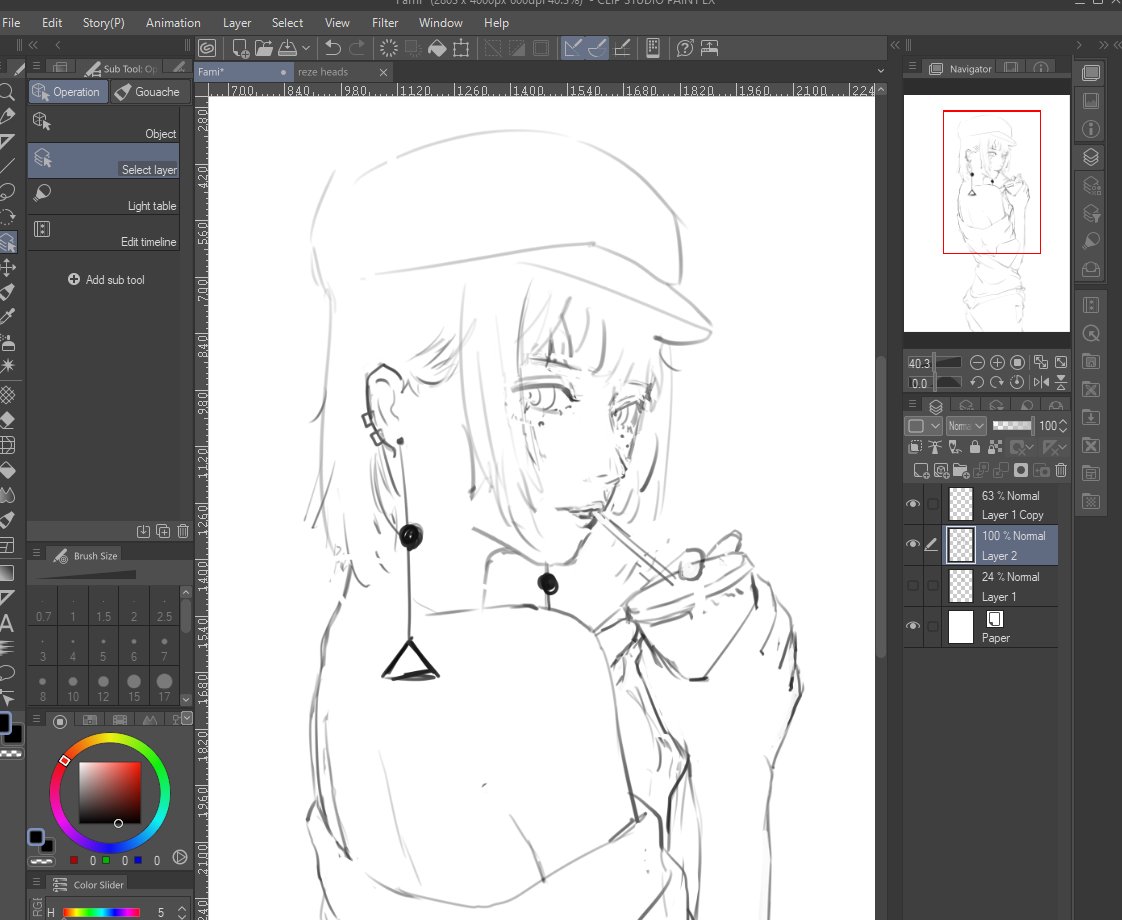
Task: Open scale/rotate transform toolbar icon
Action: click(462, 48)
